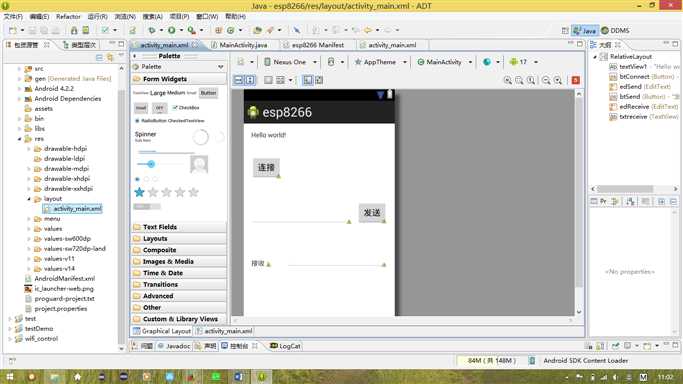Switch to the Java perspective button
This screenshot has width=683, height=384.
pyautogui.click(x=585, y=30)
